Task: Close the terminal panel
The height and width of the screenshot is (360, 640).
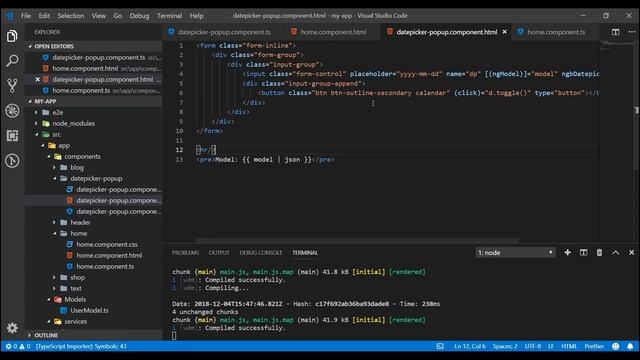Action: point(631,253)
